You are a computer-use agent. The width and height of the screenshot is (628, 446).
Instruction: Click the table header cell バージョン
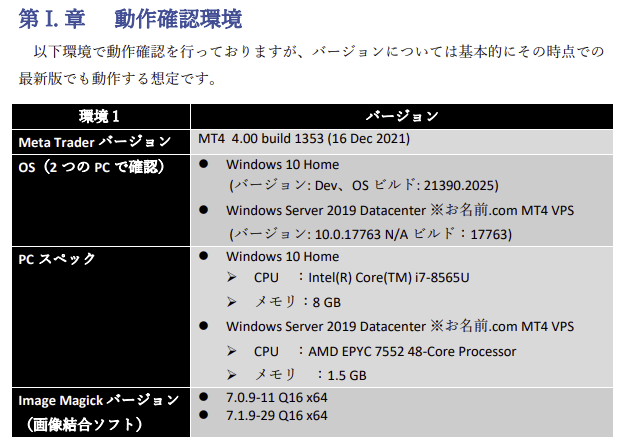pyautogui.click(x=402, y=116)
